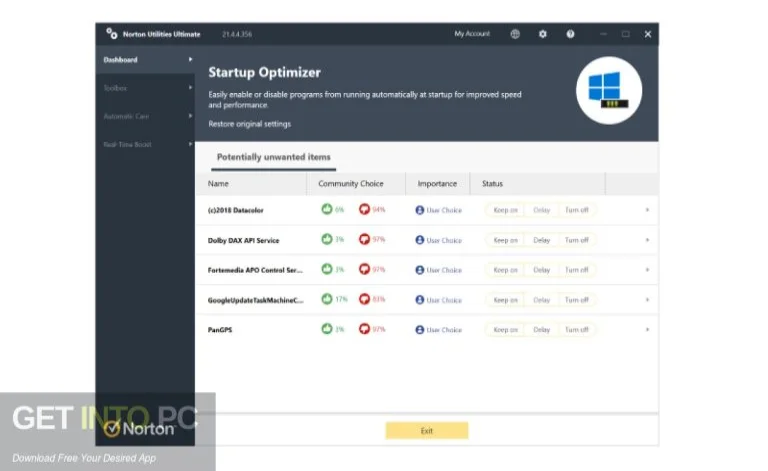
Task: Click the yellow Exit button
Action: pos(427,431)
